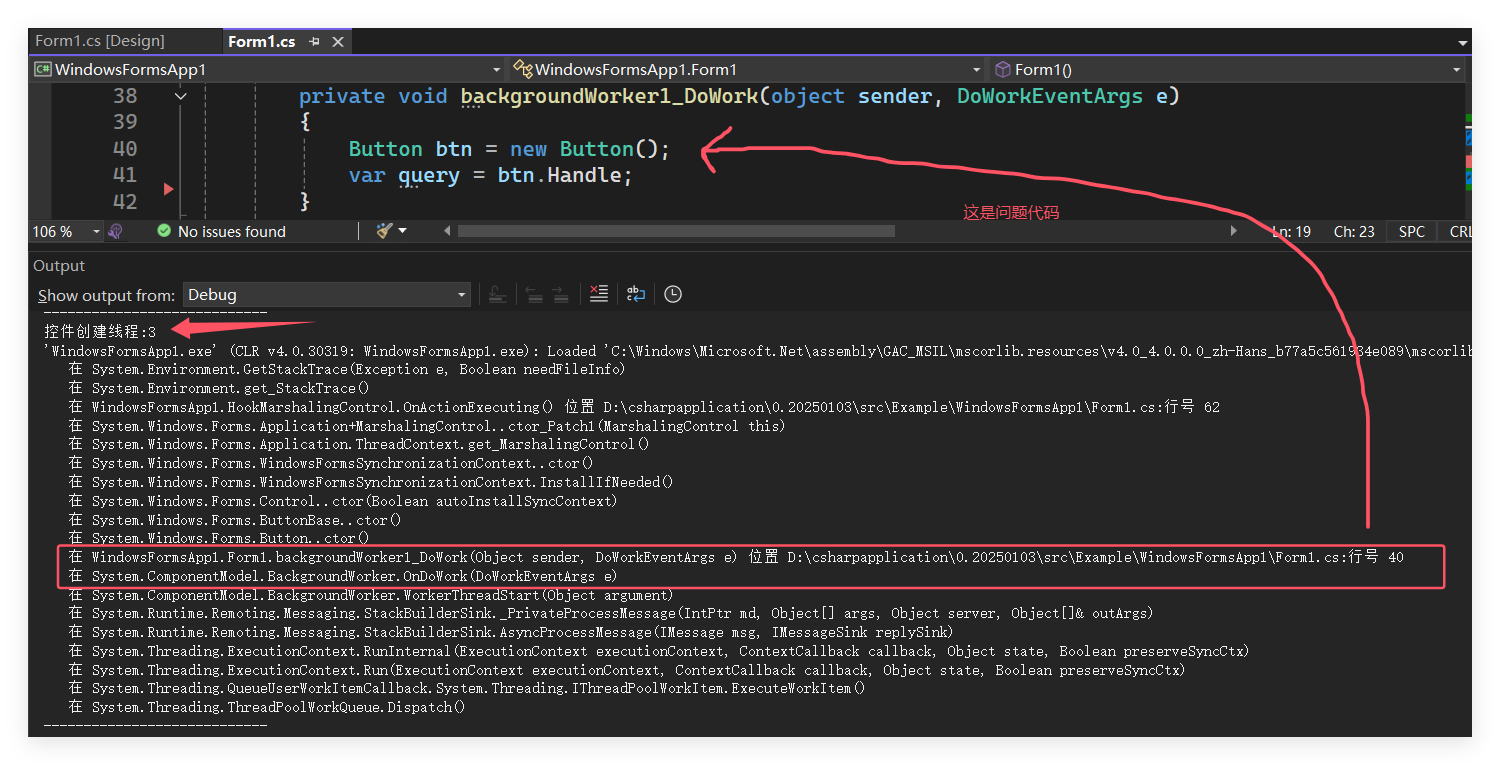The width and height of the screenshot is (1500, 765).
Task: Click the SPC indentation indicator
Action: [1411, 231]
